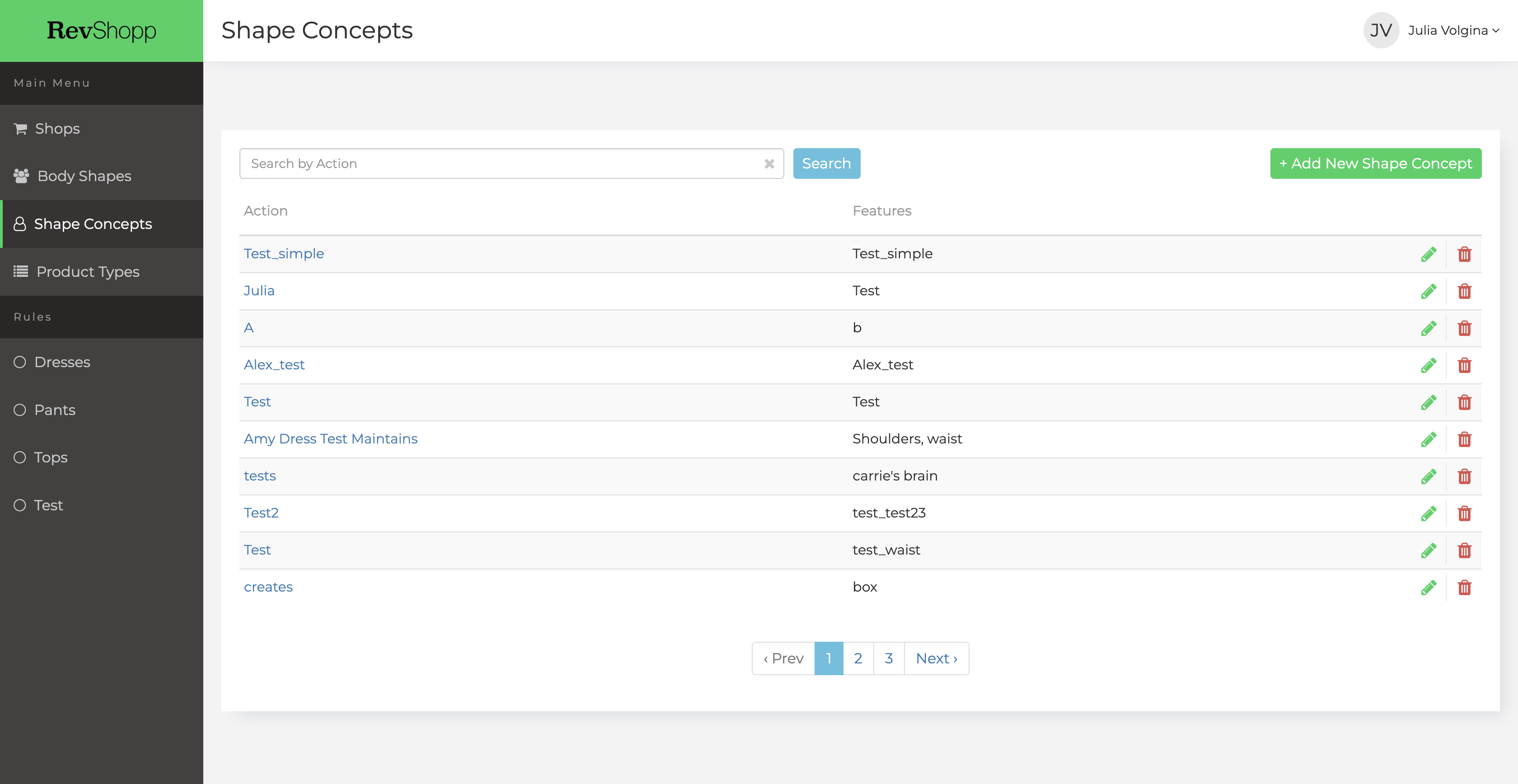Click the Shape Concepts person icon in sidebar
Viewport: 1518px width, 784px height.
pyautogui.click(x=19, y=224)
